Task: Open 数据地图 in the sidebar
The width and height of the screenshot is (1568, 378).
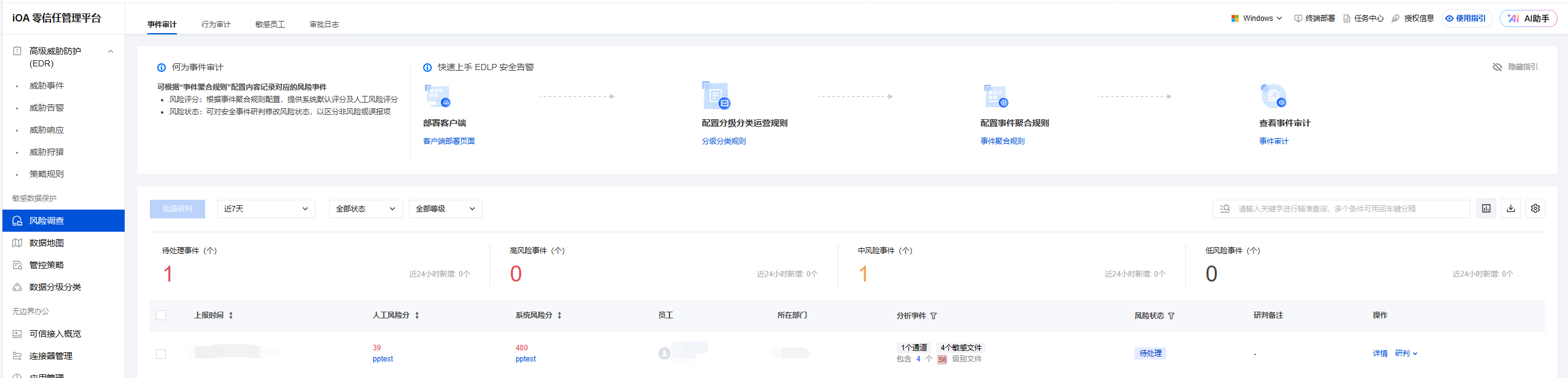Action: click(x=47, y=243)
